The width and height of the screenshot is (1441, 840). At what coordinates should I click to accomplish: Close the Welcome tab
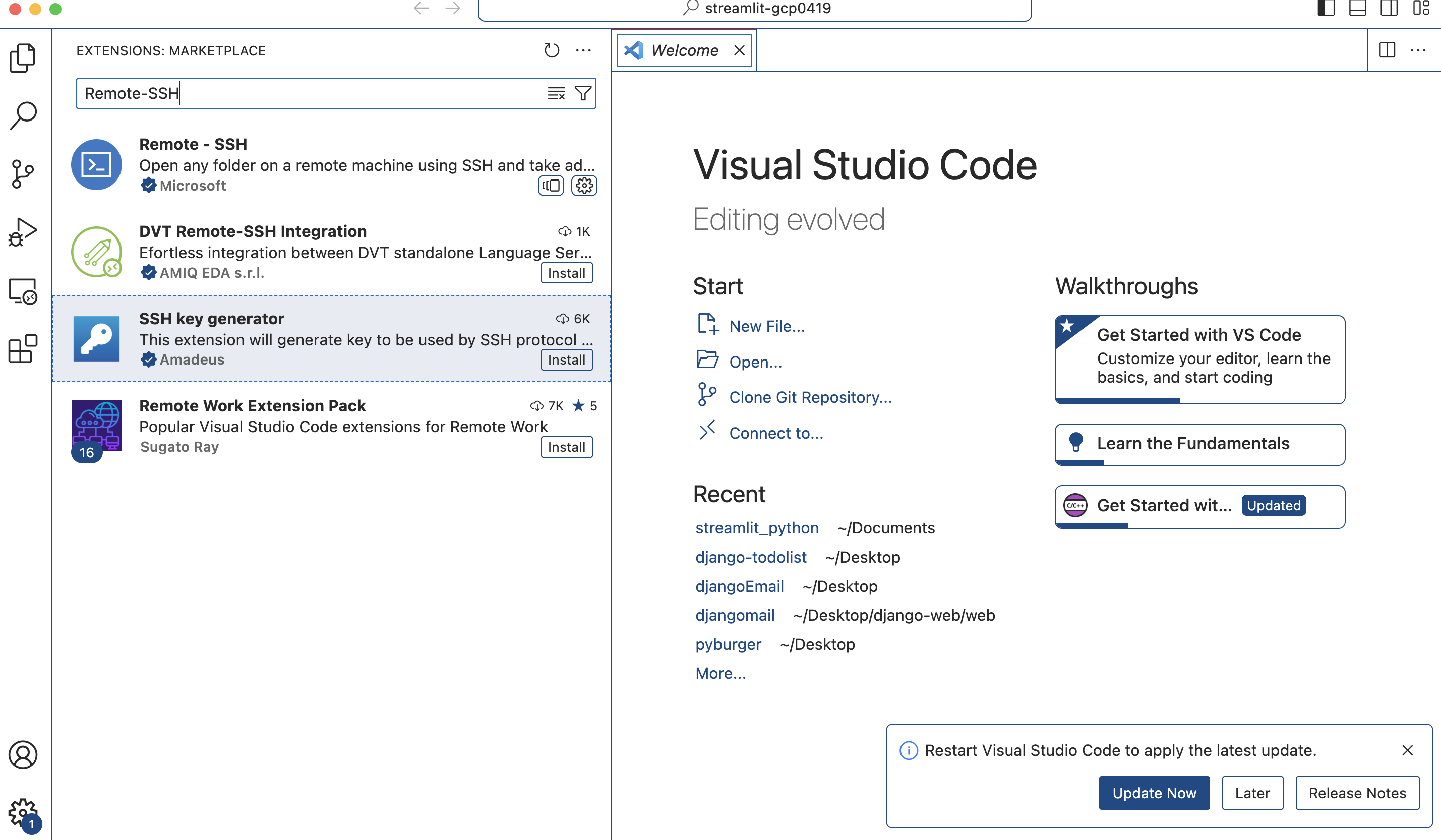(x=739, y=50)
